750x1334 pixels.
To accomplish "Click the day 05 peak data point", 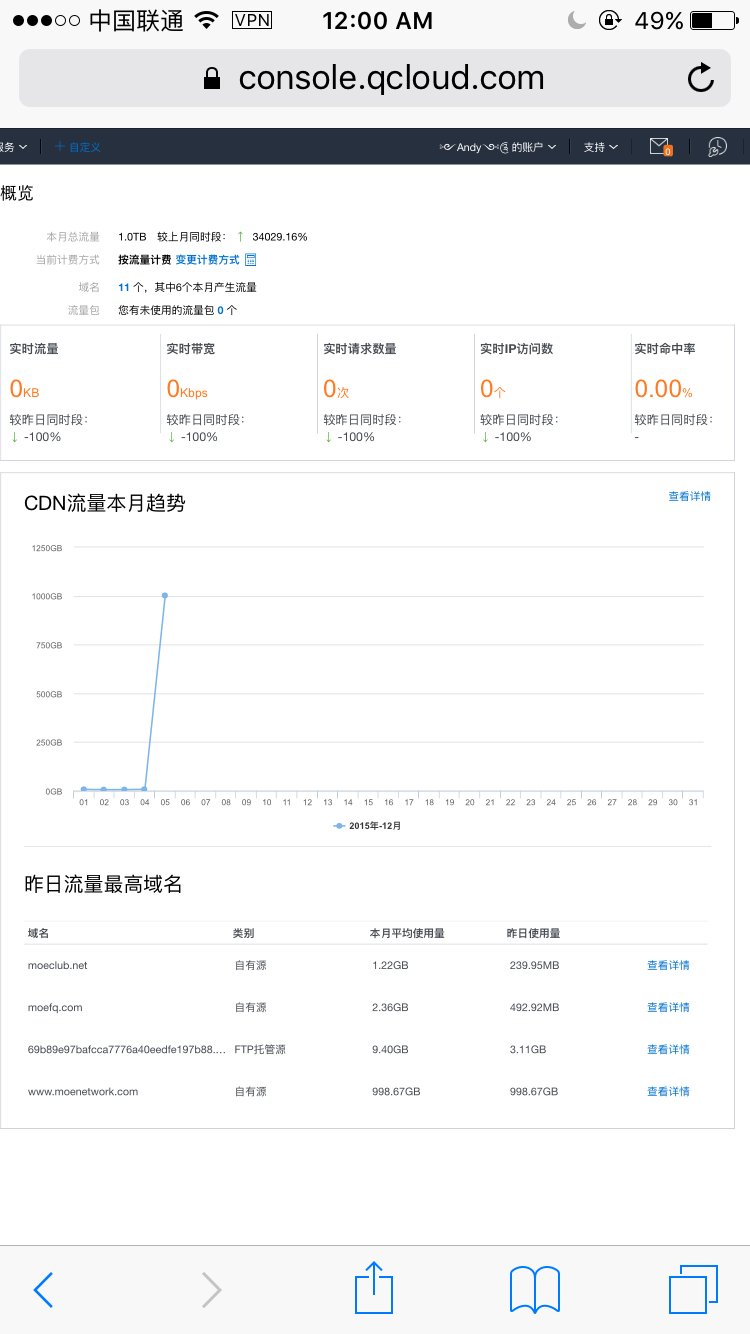I will pyautogui.click(x=165, y=595).
